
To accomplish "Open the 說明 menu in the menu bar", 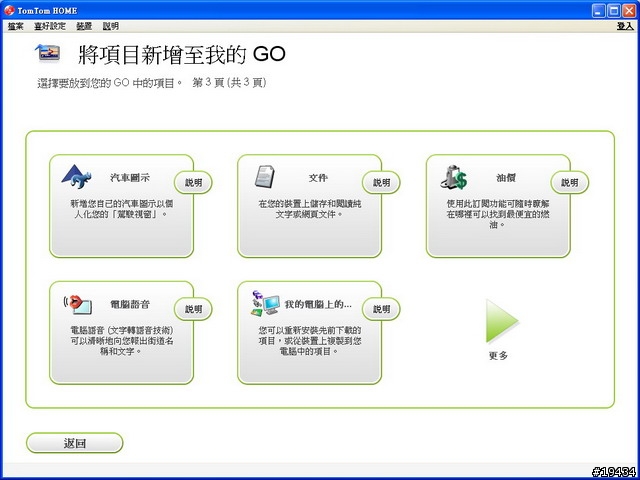I will pos(111,26).
